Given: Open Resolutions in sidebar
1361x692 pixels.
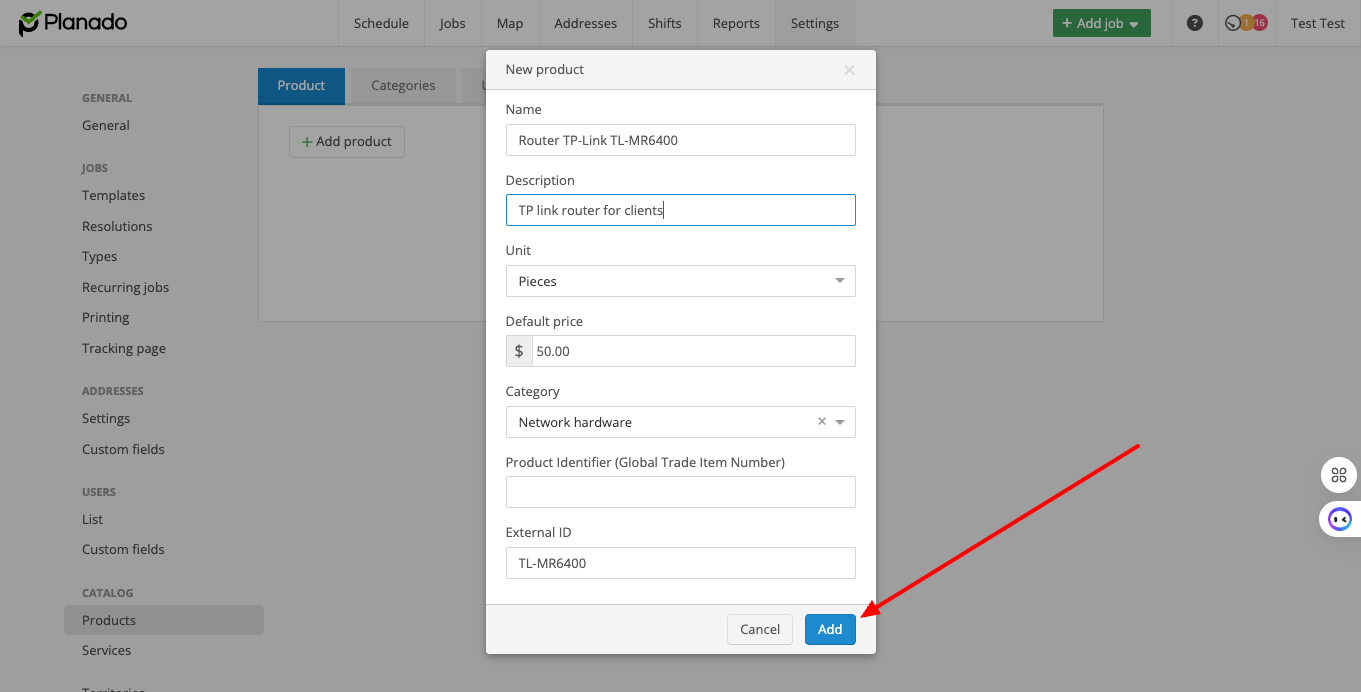Looking at the screenshot, I should click(x=117, y=227).
